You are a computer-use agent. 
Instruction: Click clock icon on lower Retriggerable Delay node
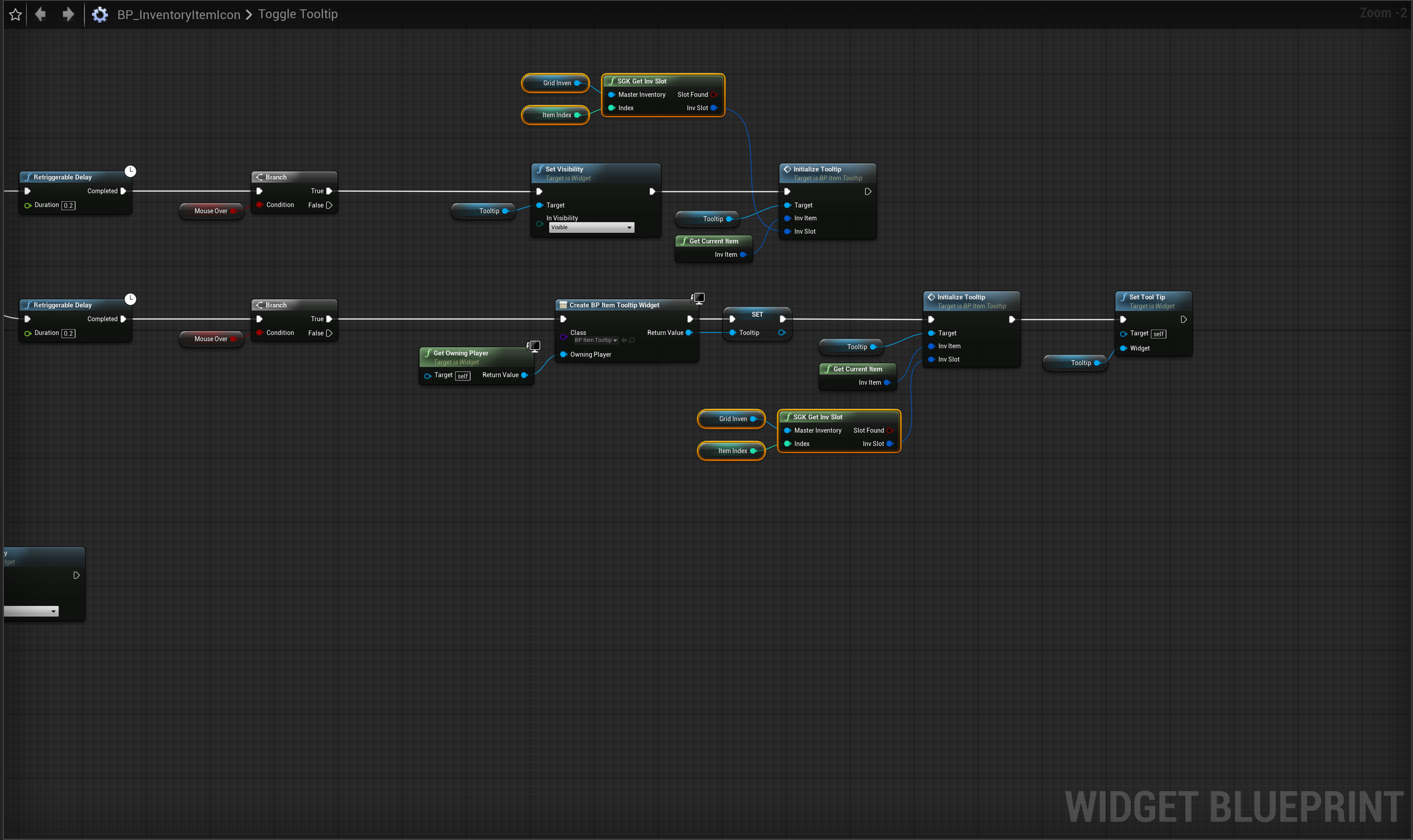pos(130,299)
